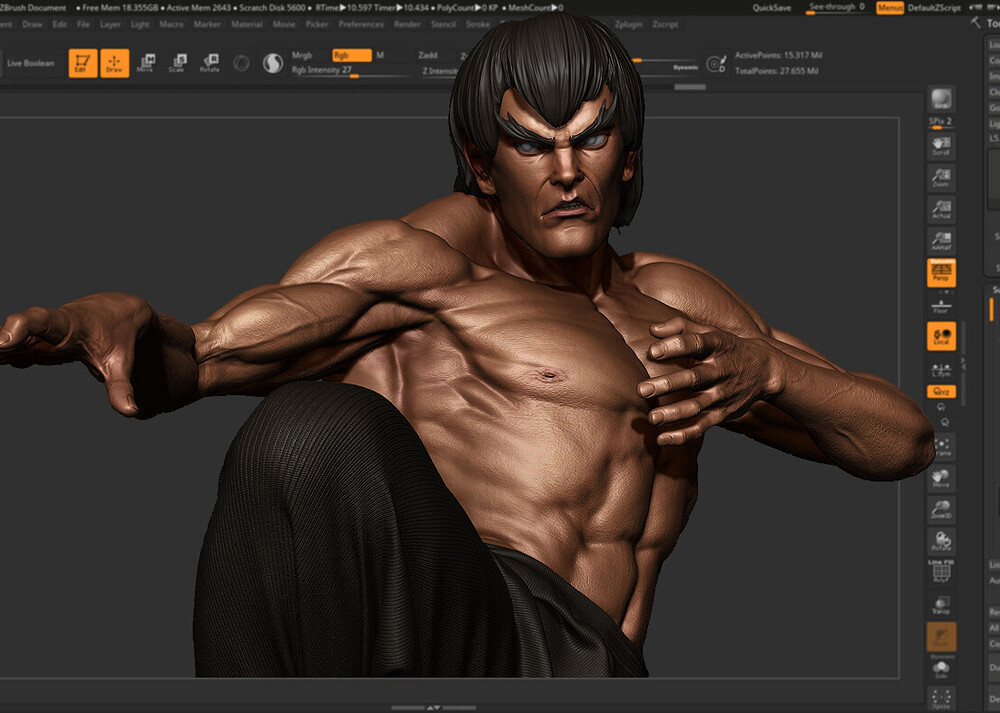1000x713 pixels.
Task: Adjust the SPix slider
Action: pyautogui.click(x=941, y=122)
